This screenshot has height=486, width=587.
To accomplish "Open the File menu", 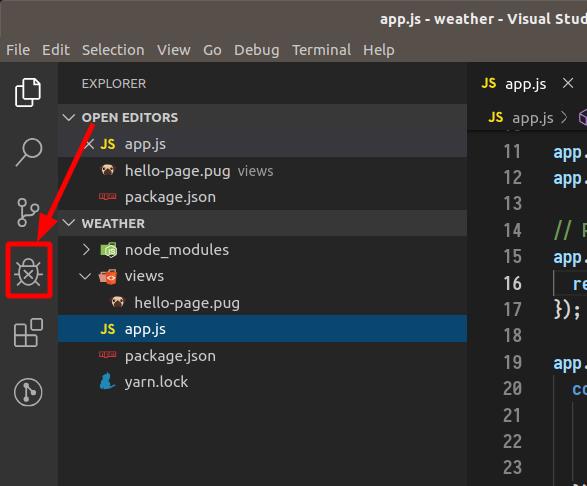I will 18,50.
